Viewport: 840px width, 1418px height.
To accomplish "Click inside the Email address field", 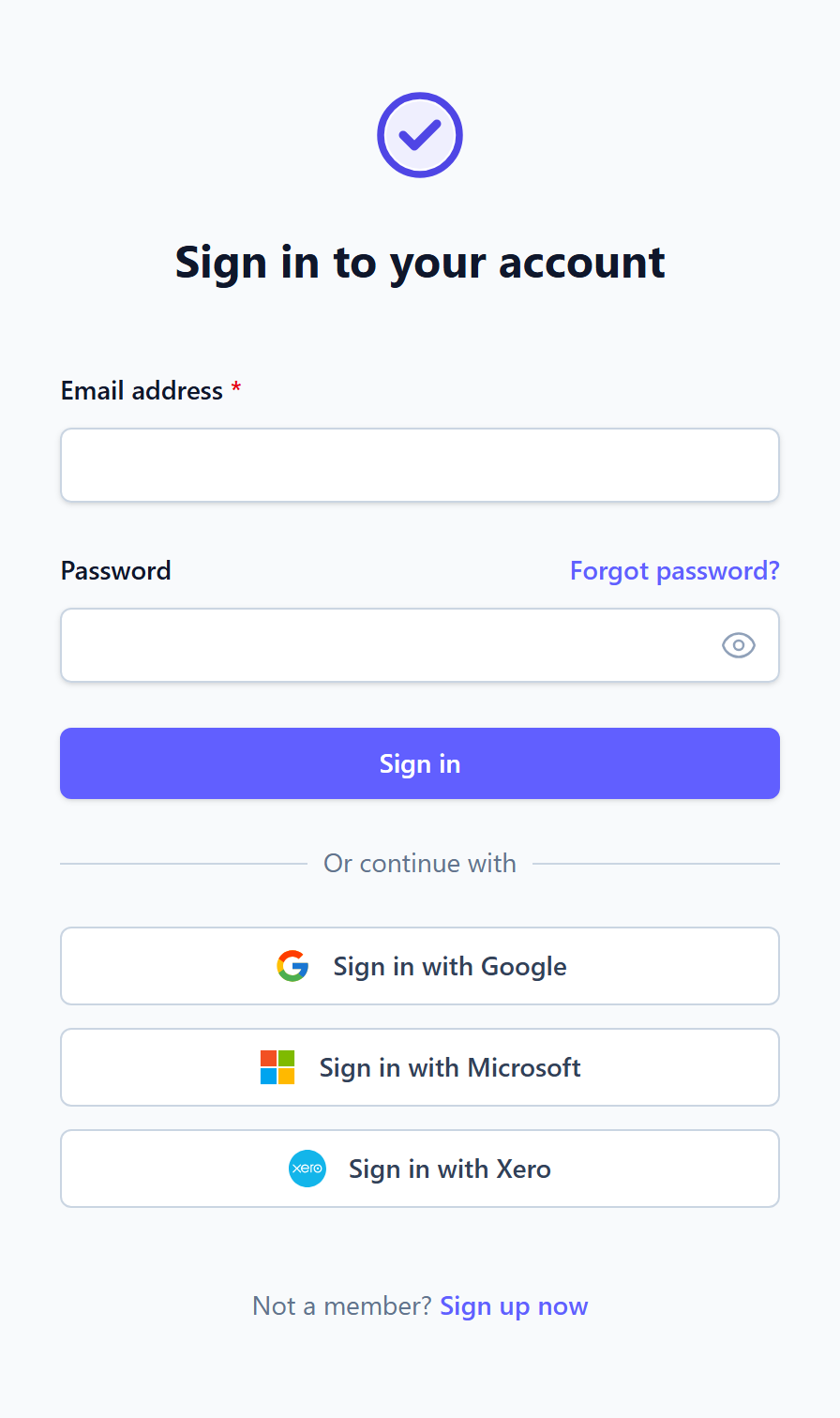I will pos(420,464).
